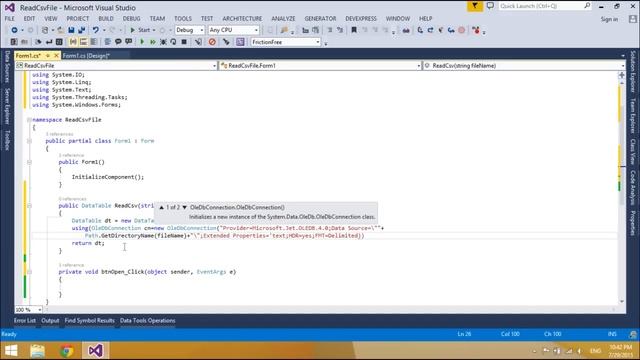
Task: Click the second highlighted yellow toolbar toggle
Action: (83, 42)
